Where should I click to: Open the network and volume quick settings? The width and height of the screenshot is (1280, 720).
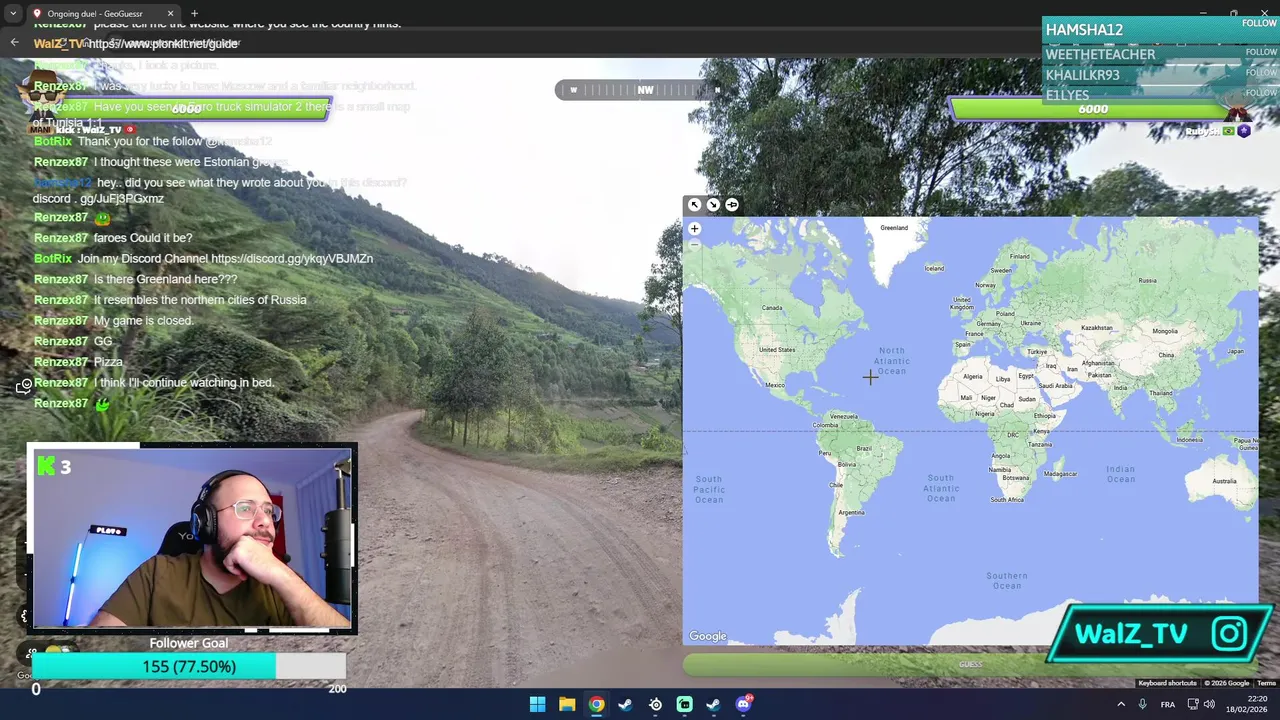(x=1204, y=704)
